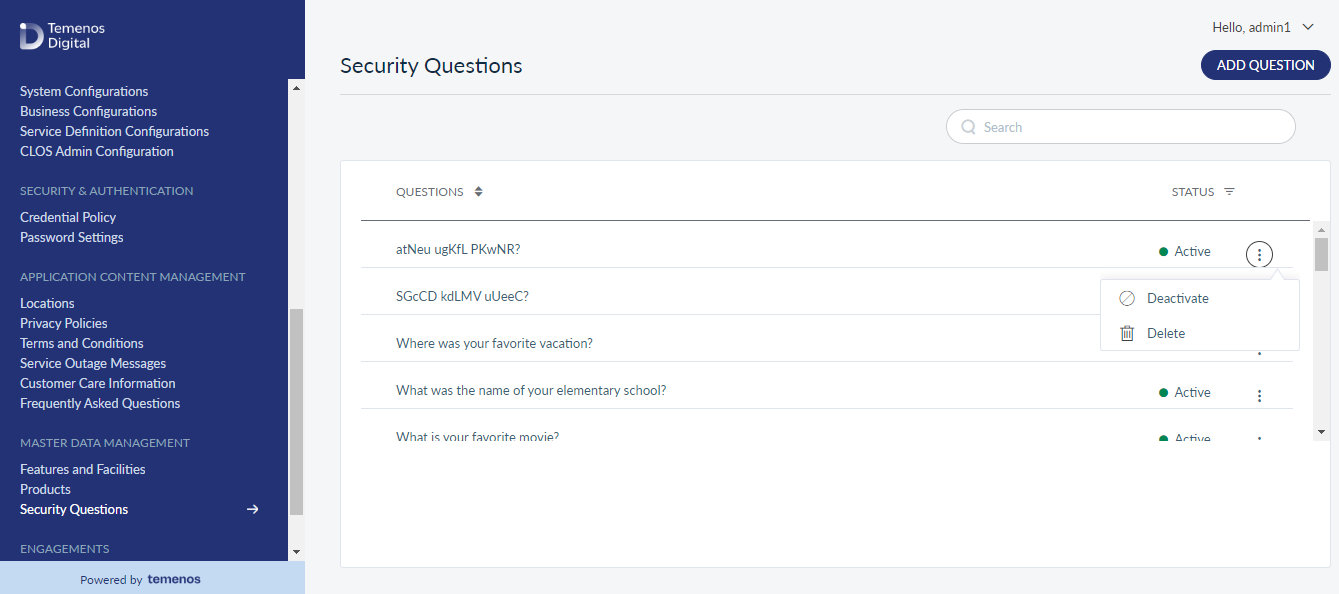This screenshot has width=1339, height=594.
Task: Click arrow beside Security Questions sidebar item
Action: pos(253,509)
